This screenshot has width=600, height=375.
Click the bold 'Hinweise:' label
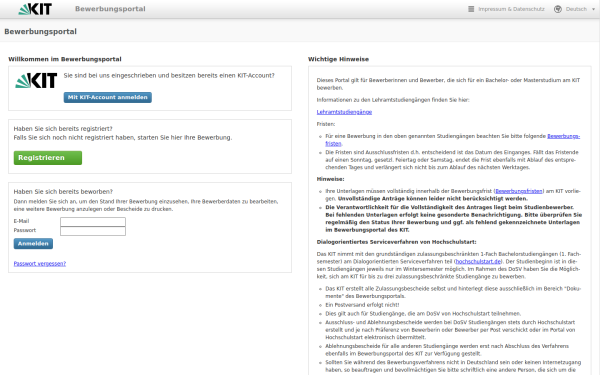coord(330,179)
